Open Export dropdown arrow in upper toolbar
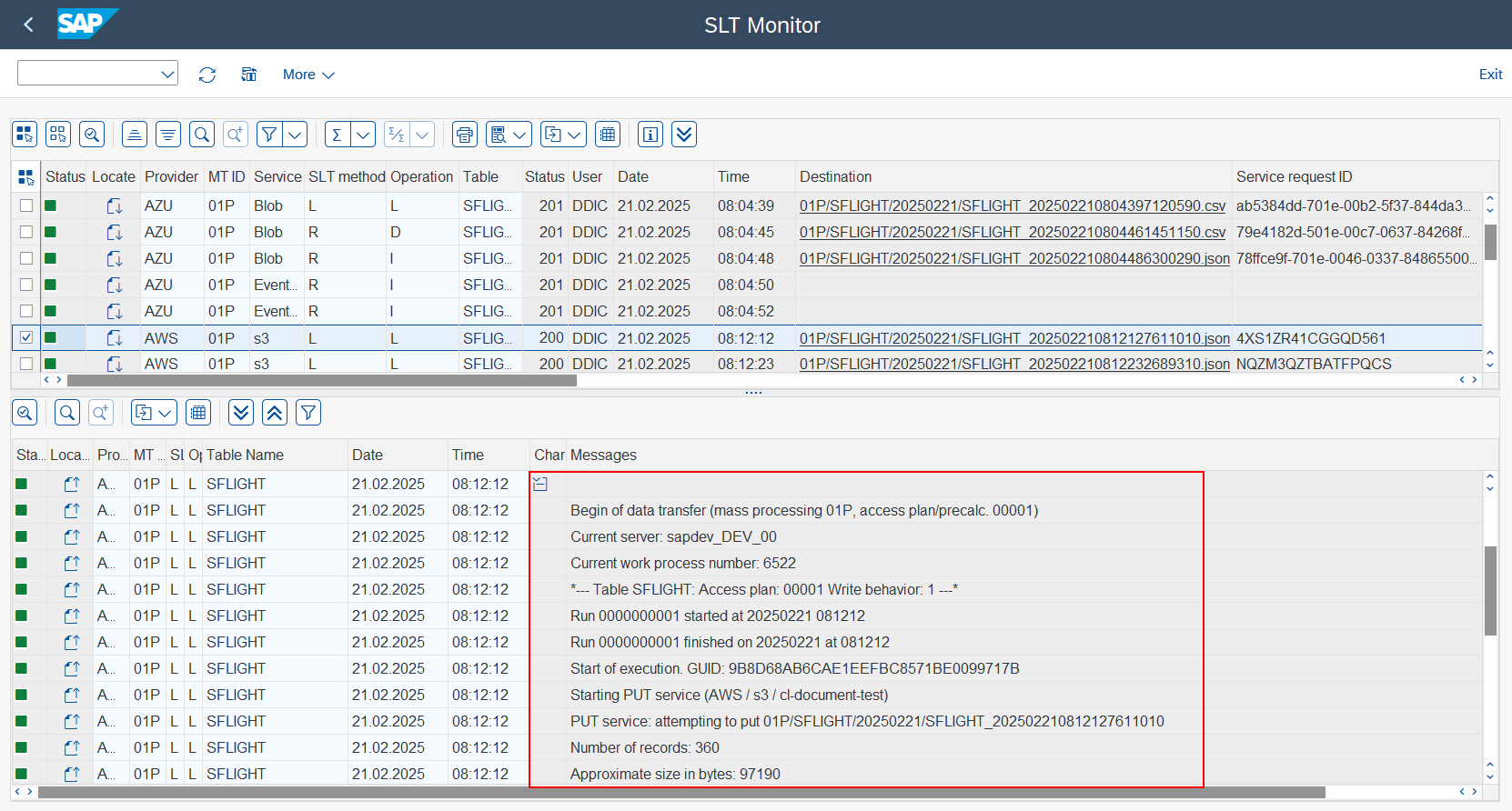The width and height of the screenshot is (1512, 811). point(576,135)
